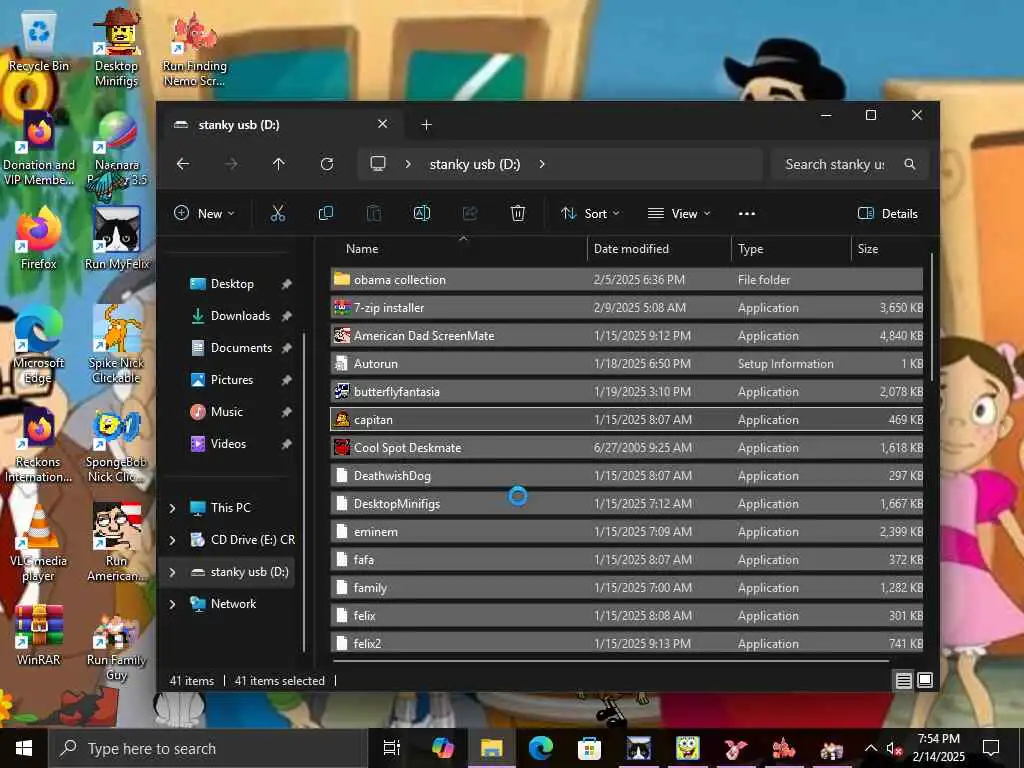Expand CD Drive (E:) tree node
This screenshot has width=1024, height=768.
click(172, 540)
